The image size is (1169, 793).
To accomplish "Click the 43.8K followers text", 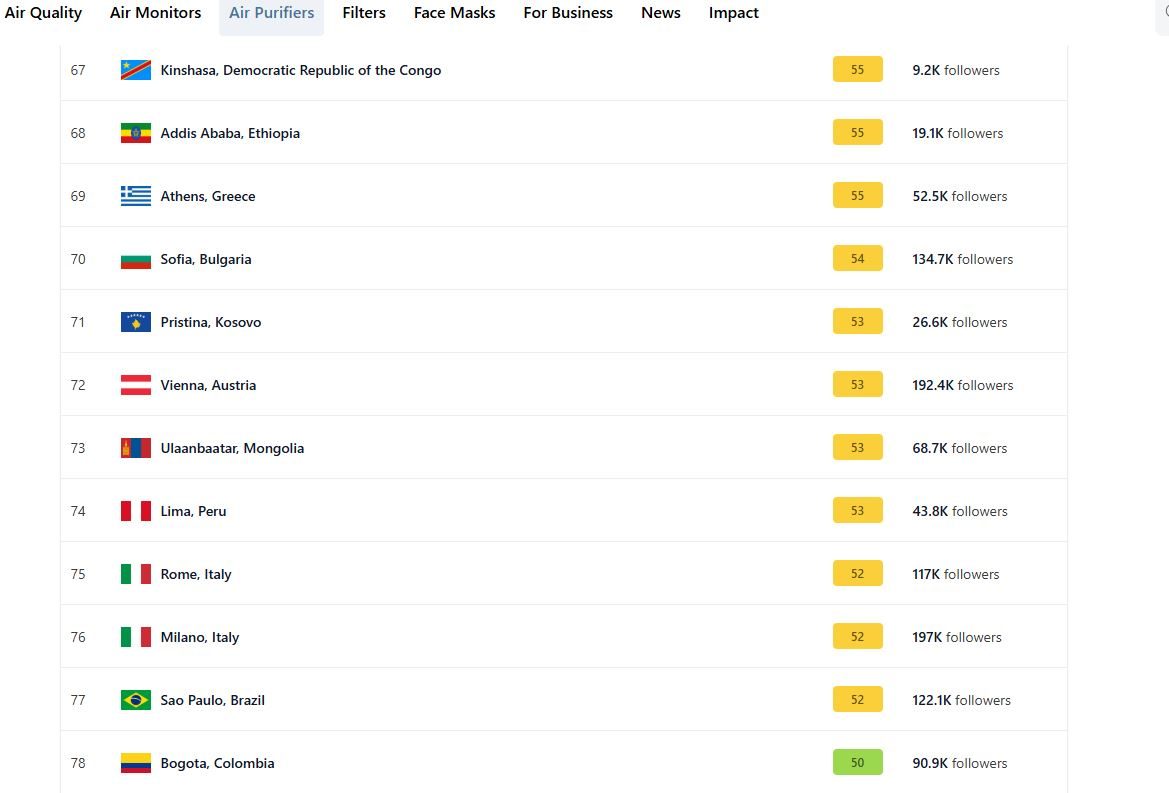I will tap(960, 511).
